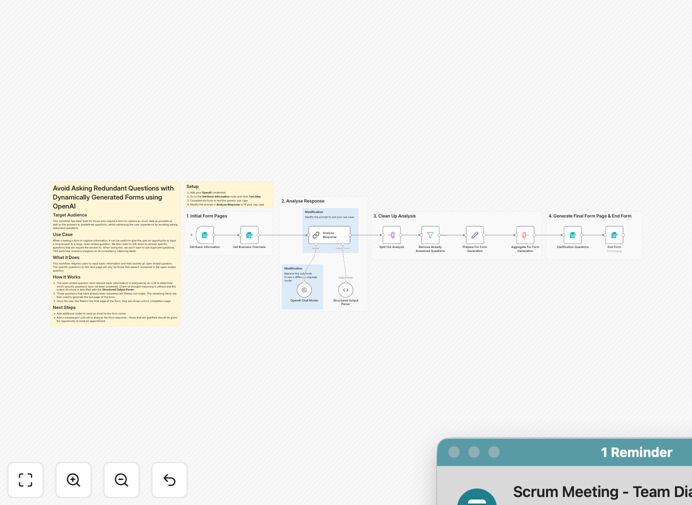Click the 'How it Works' heading in sticky note

point(67,277)
